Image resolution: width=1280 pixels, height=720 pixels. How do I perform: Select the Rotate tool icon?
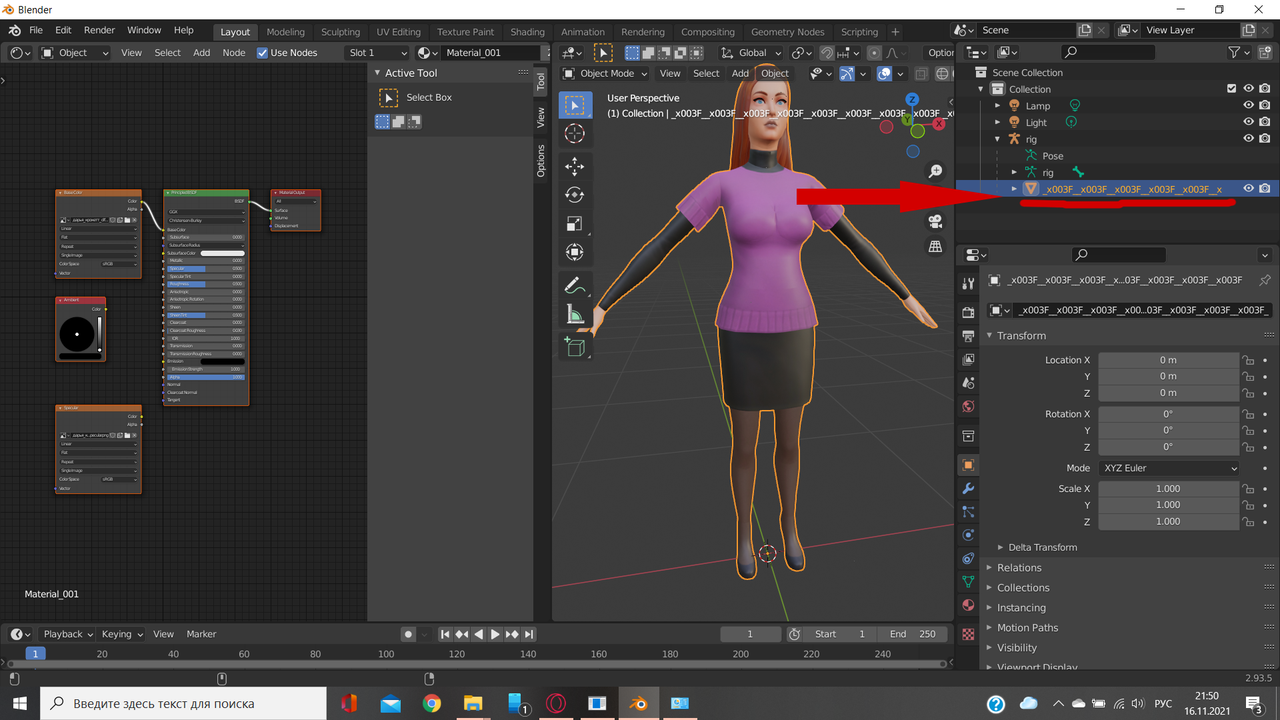click(574, 195)
